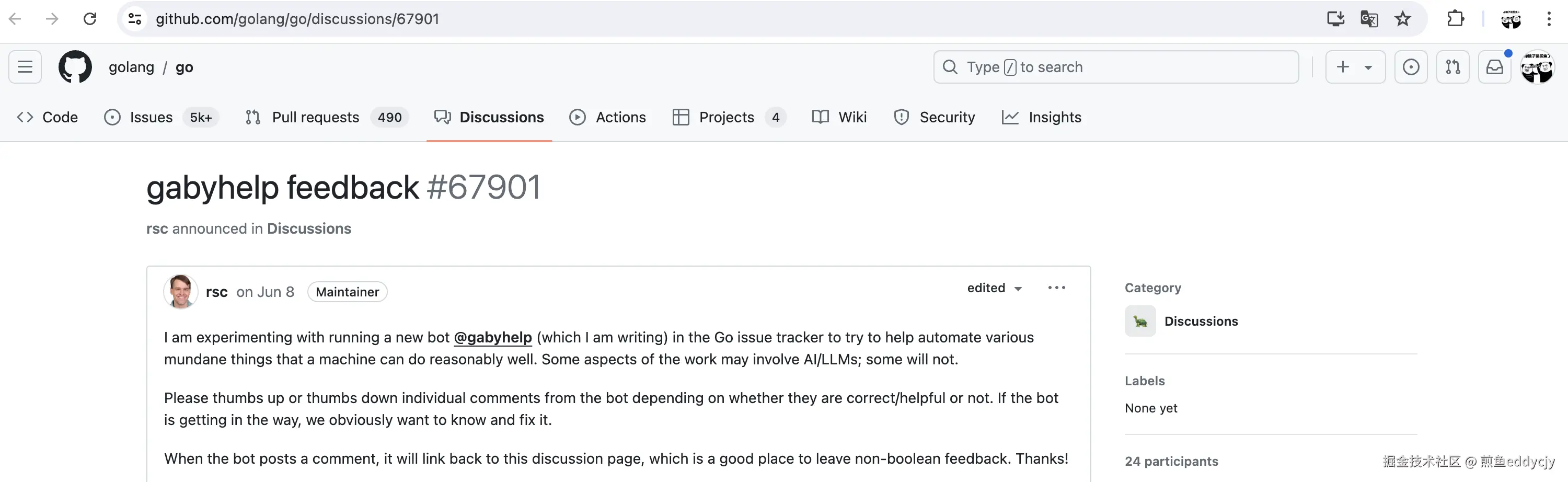This screenshot has height=482, width=1568.
Task: Reload the page with refresh icon
Action: (90, 19)
